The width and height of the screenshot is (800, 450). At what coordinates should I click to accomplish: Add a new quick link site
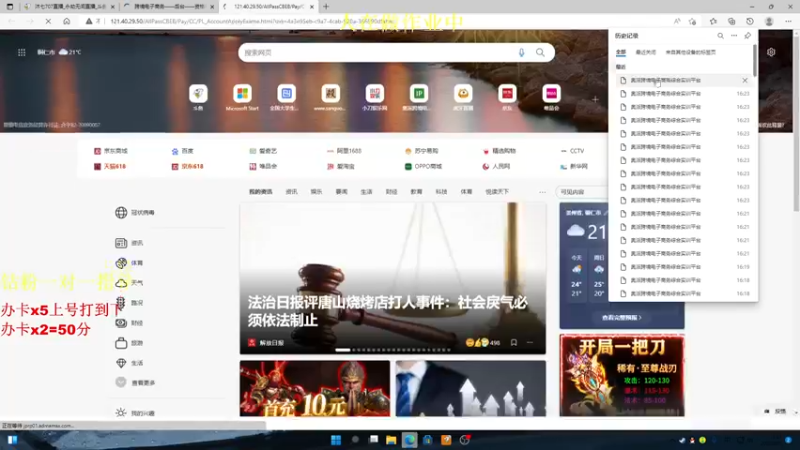pyautogui.click(x=595, y=99)
